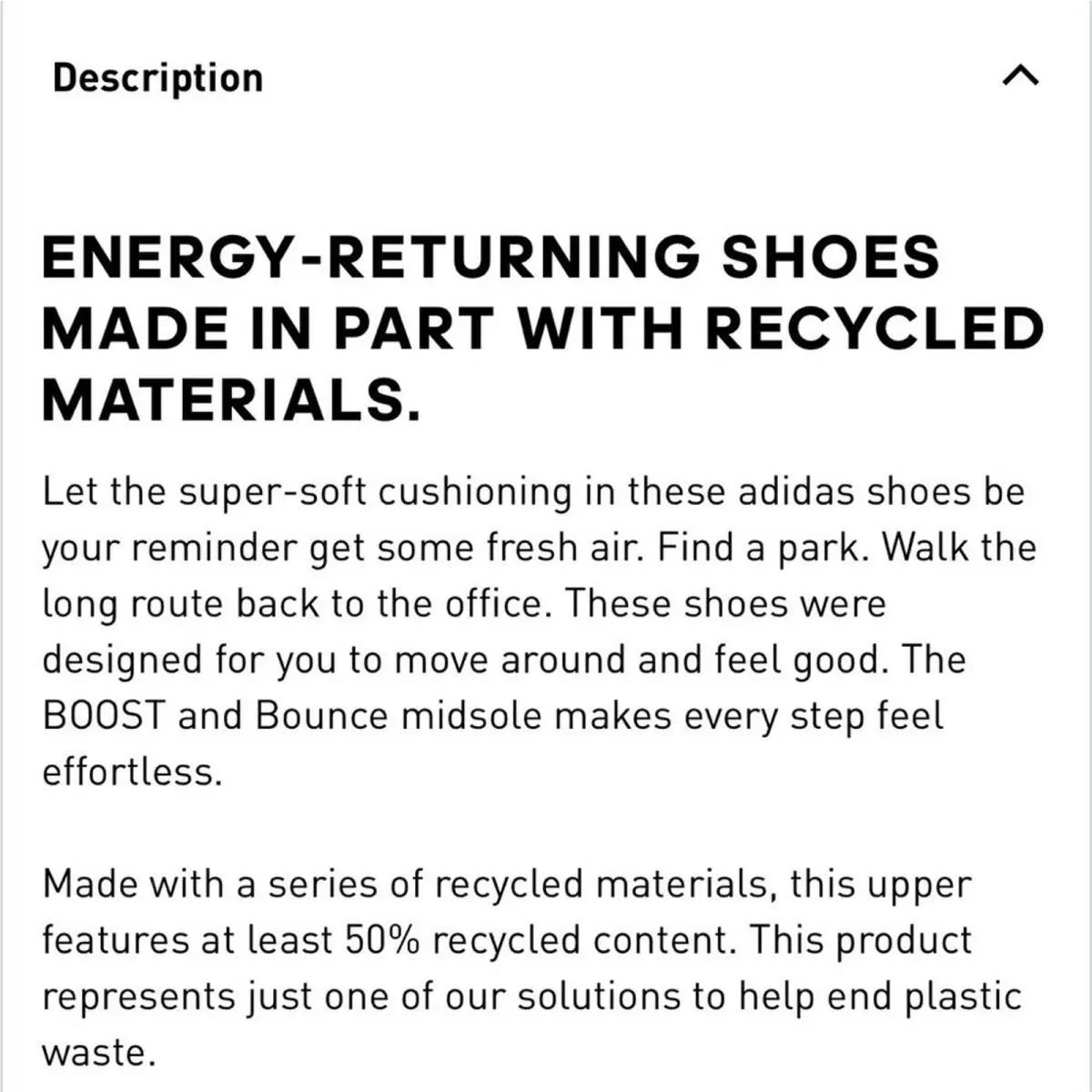Click the word 'Bounce' in midsole sentence
This screenshot has width=1092, height=1092.
coord(322,716)
